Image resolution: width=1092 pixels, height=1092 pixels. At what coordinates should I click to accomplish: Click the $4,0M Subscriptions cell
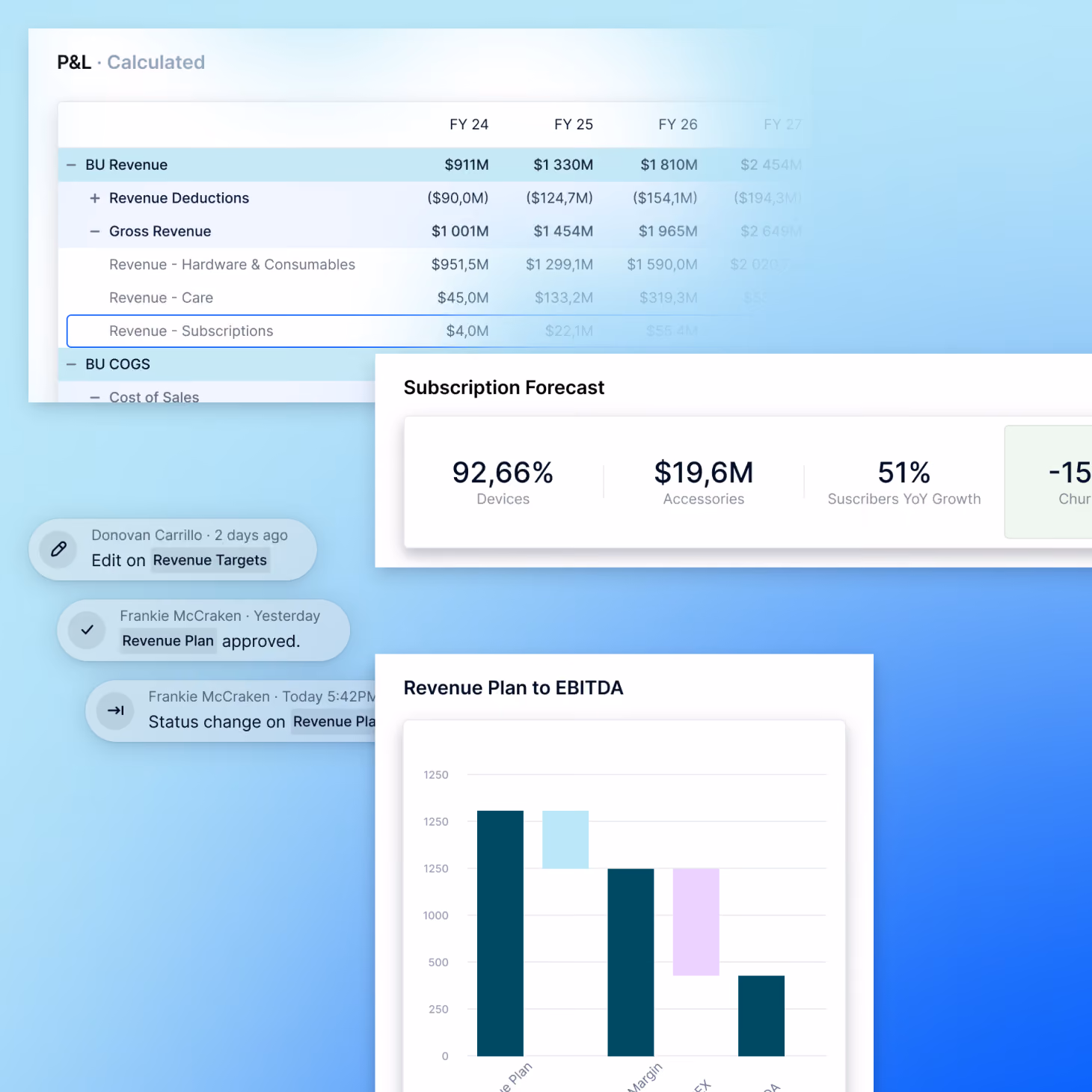(x=467, y=331)
